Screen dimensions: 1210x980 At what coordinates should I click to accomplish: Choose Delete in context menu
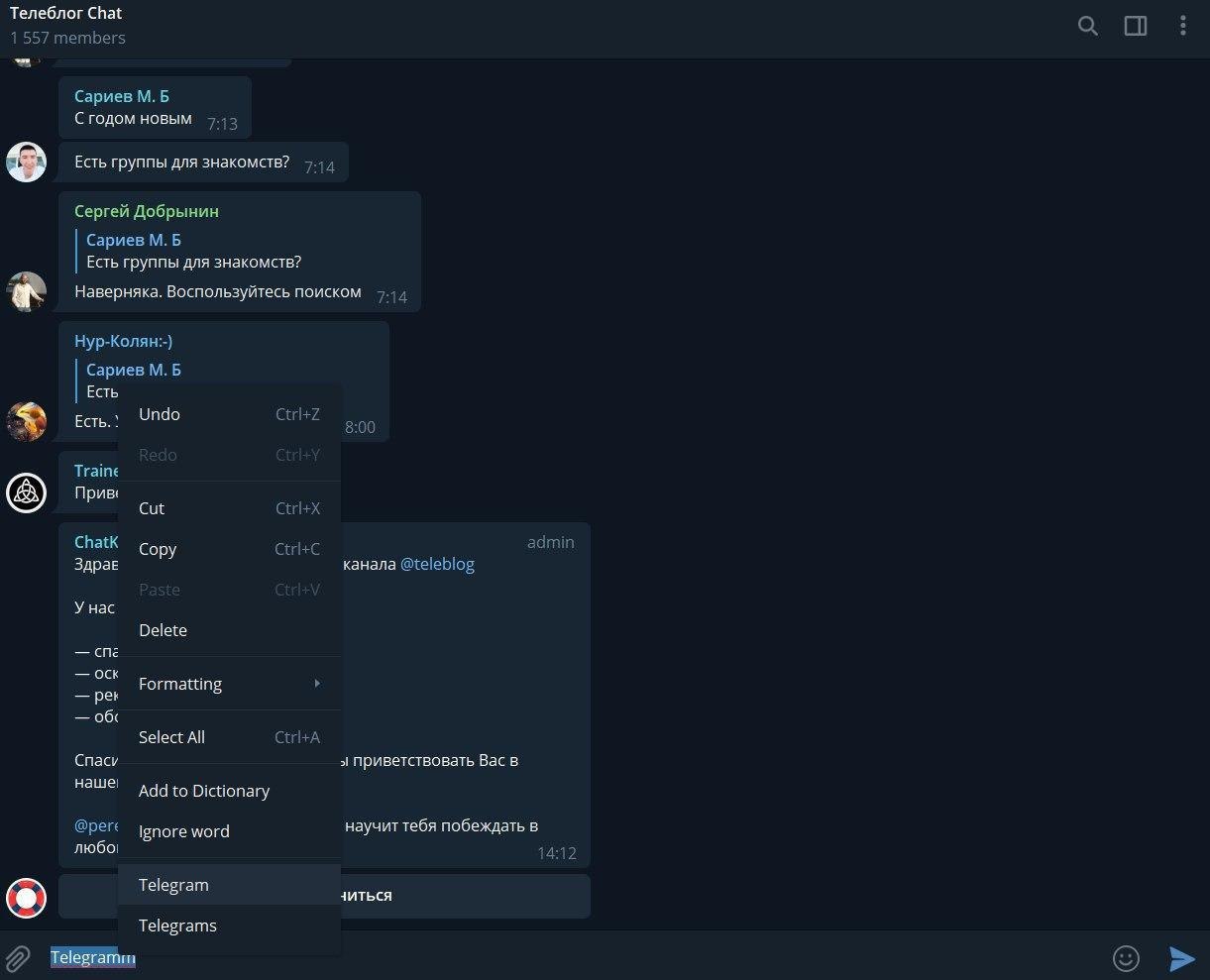[229, 630]
